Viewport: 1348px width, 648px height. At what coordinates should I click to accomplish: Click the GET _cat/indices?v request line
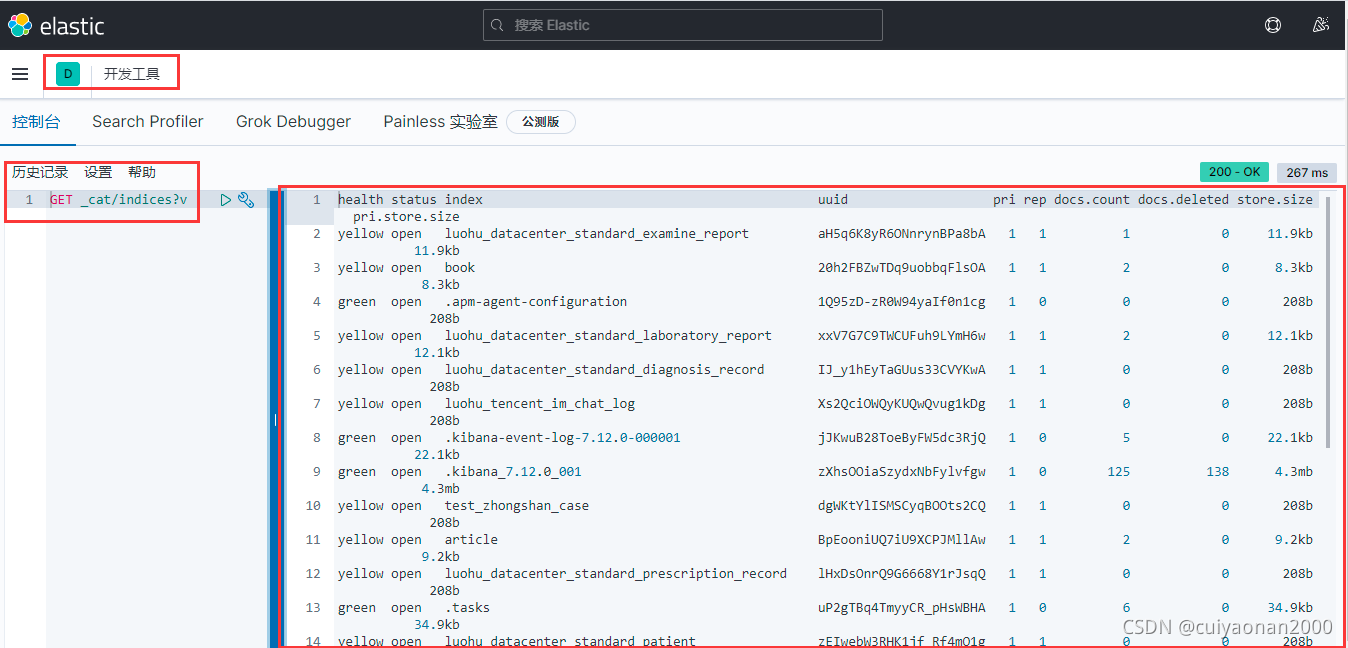(118, 200)
